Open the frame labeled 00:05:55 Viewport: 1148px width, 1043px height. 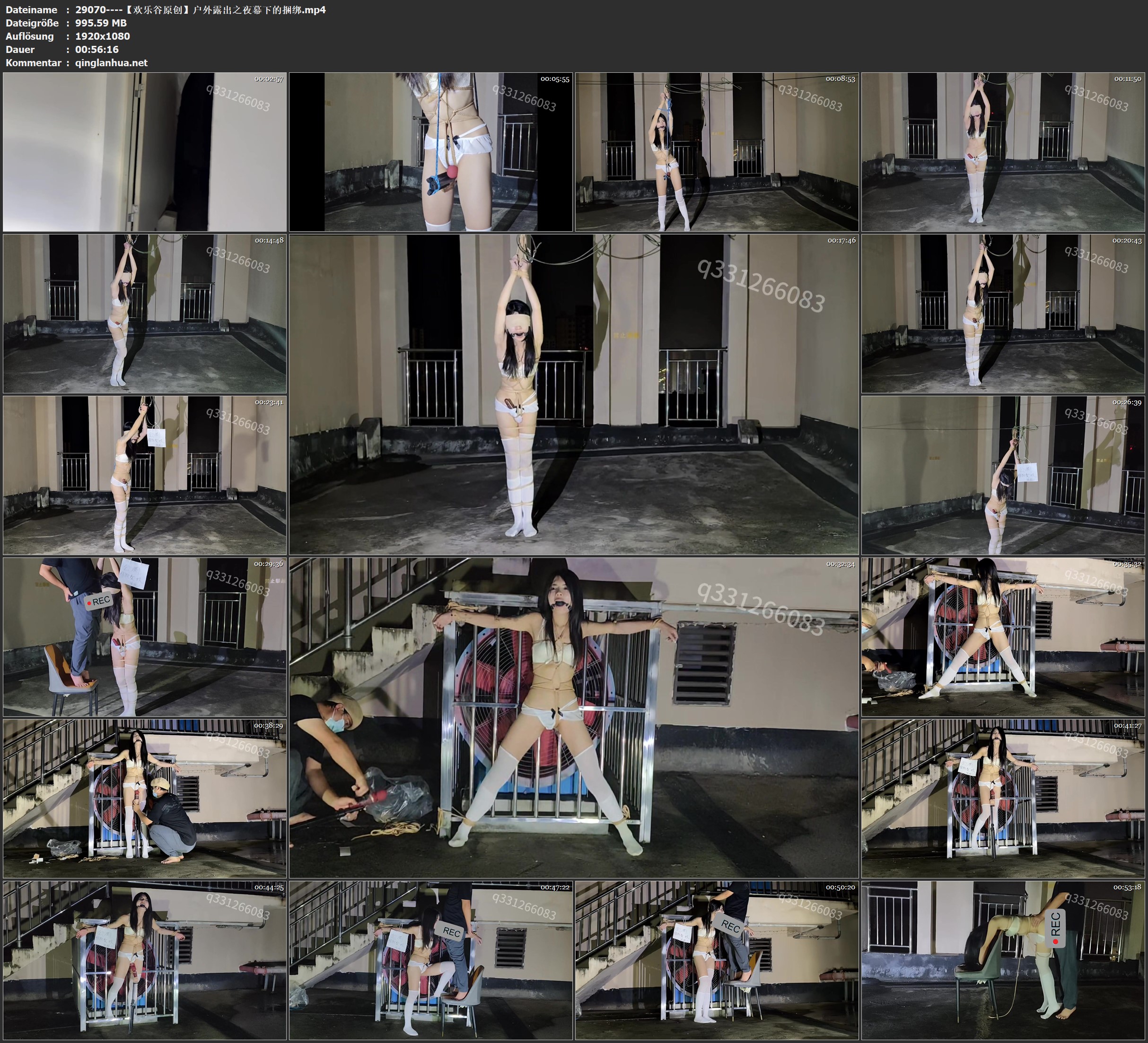pos(430,151)
